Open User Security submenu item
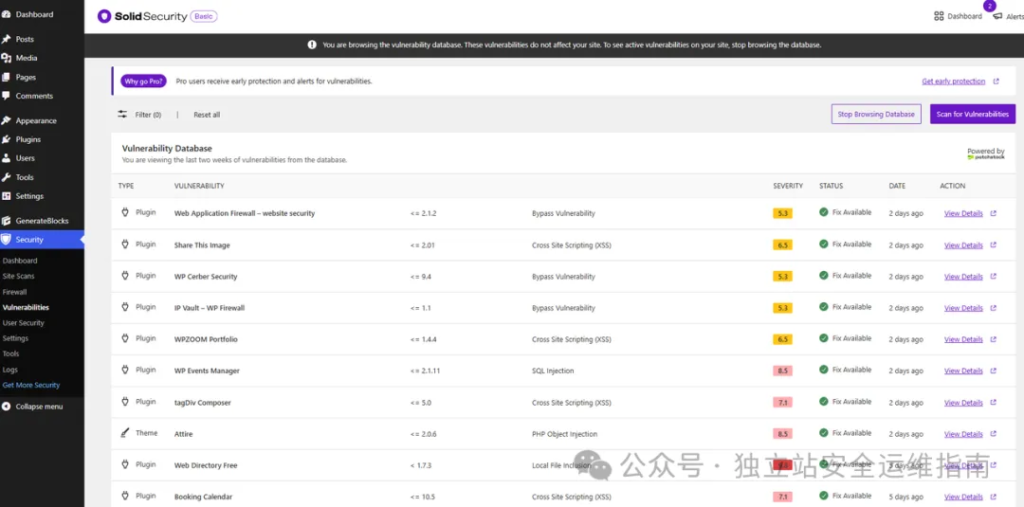 point(24,323)
